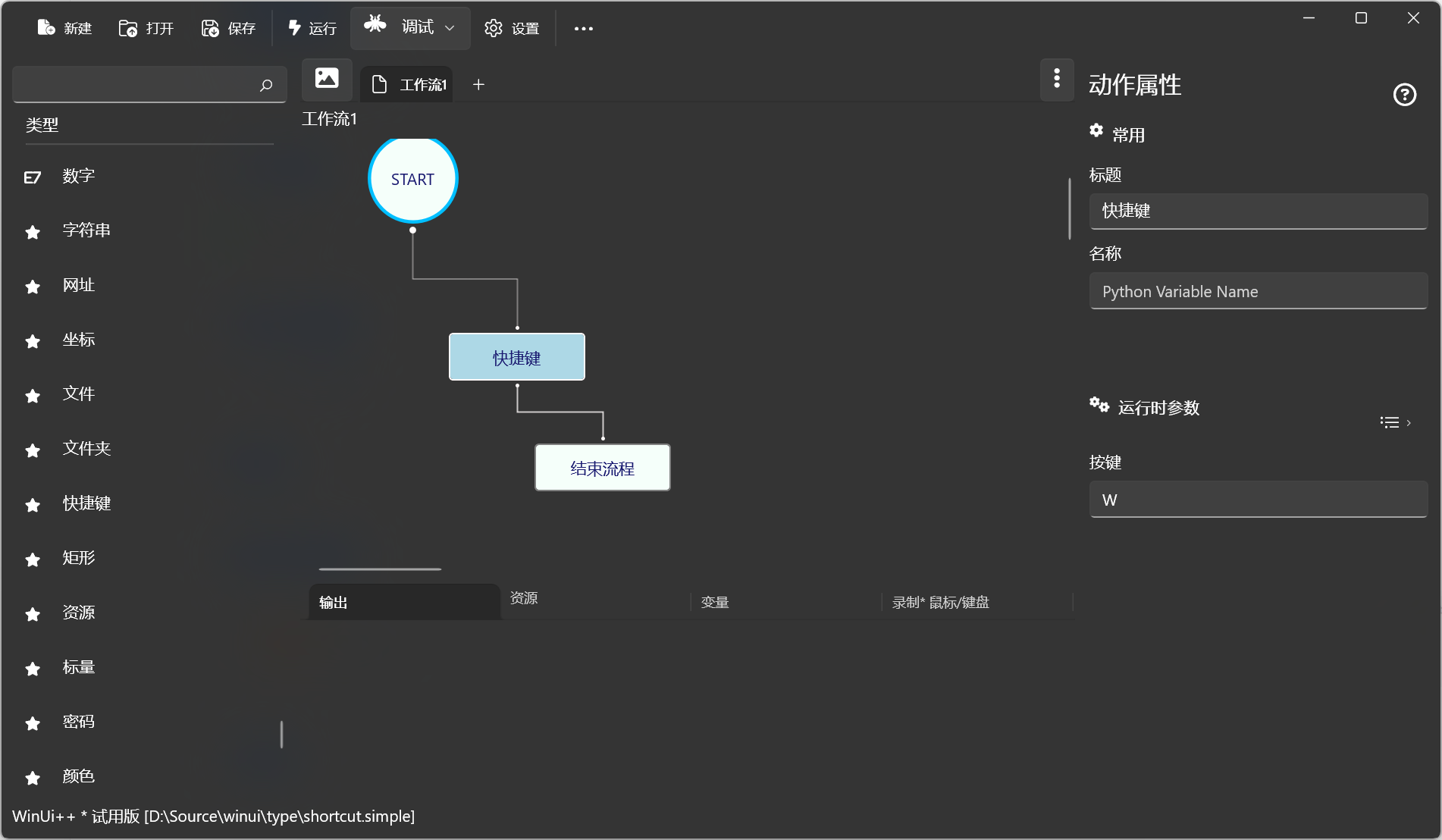The width and height of the screenshot is (1442, 840).
Task: Add a new workflow tab
Action: tap(478, 84)
